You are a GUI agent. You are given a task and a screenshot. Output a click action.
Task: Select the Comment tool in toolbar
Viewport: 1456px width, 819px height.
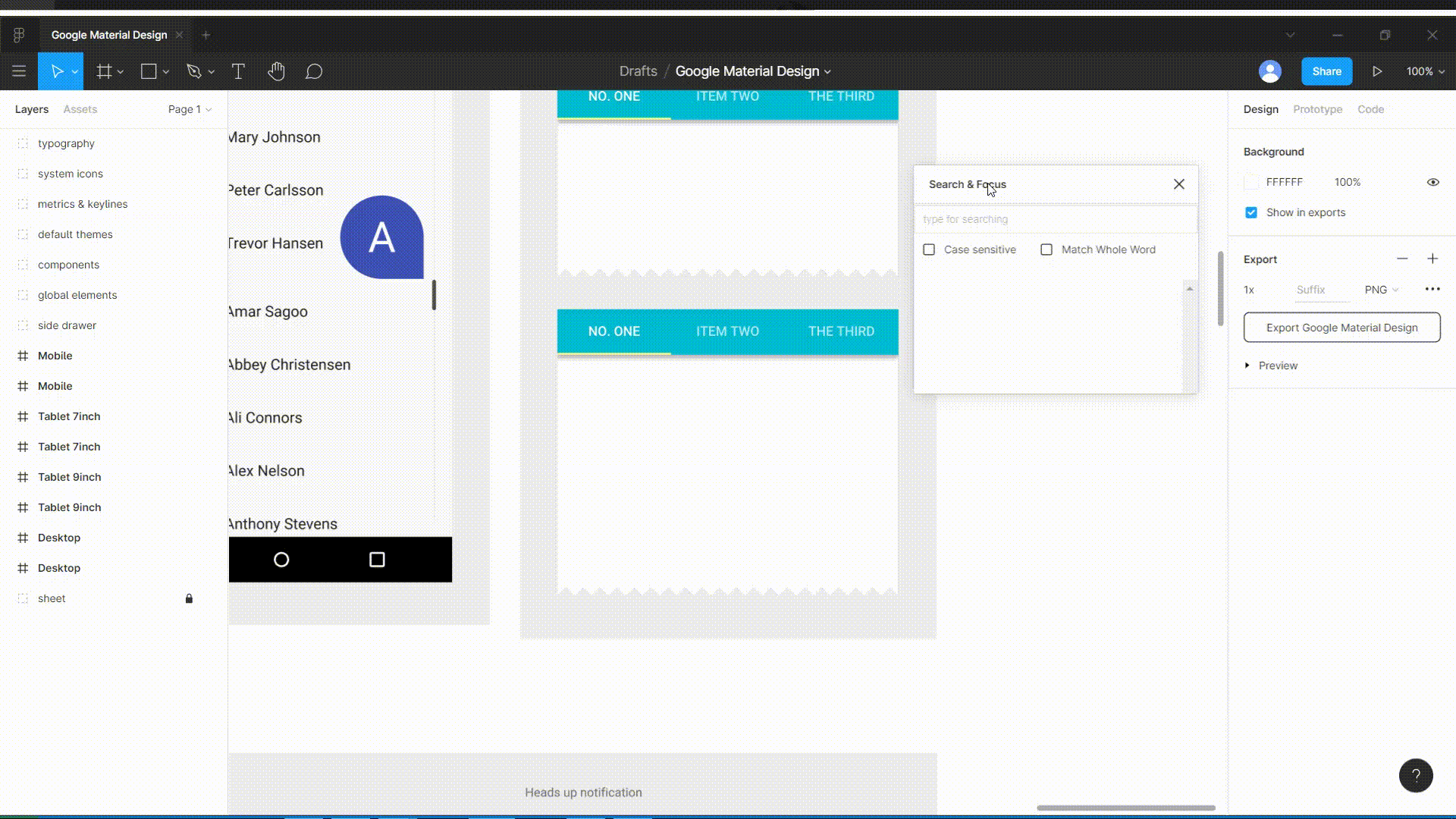[314, 71]
